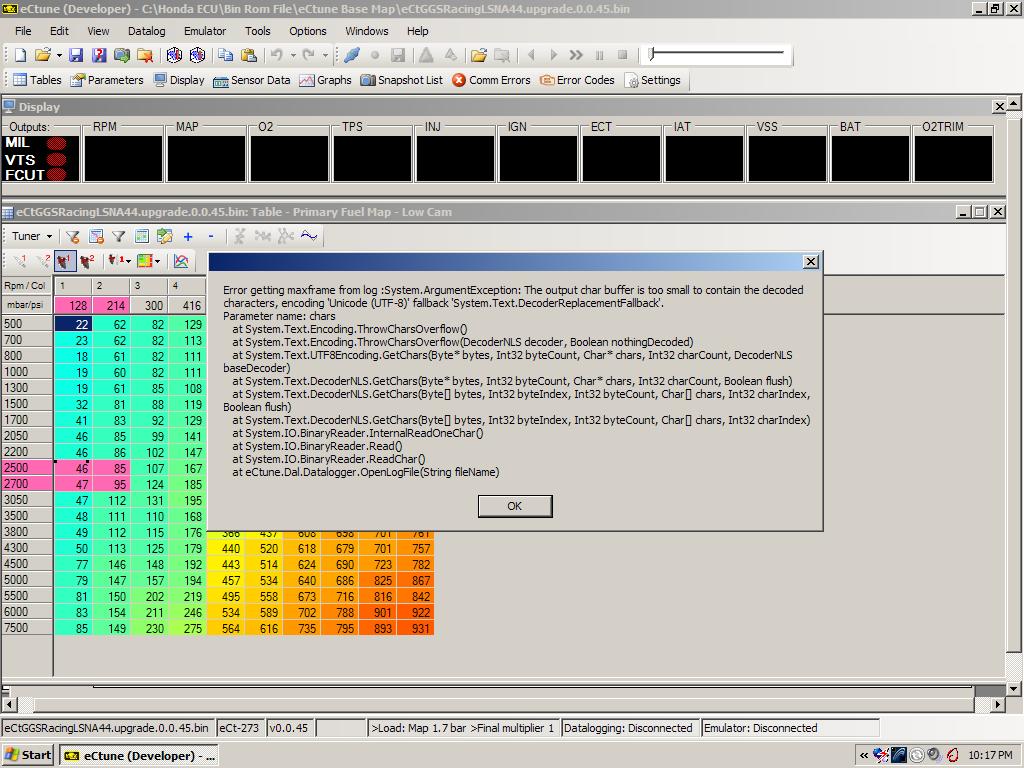
Task: Open the Tools menu
Action: click(257, 31)
